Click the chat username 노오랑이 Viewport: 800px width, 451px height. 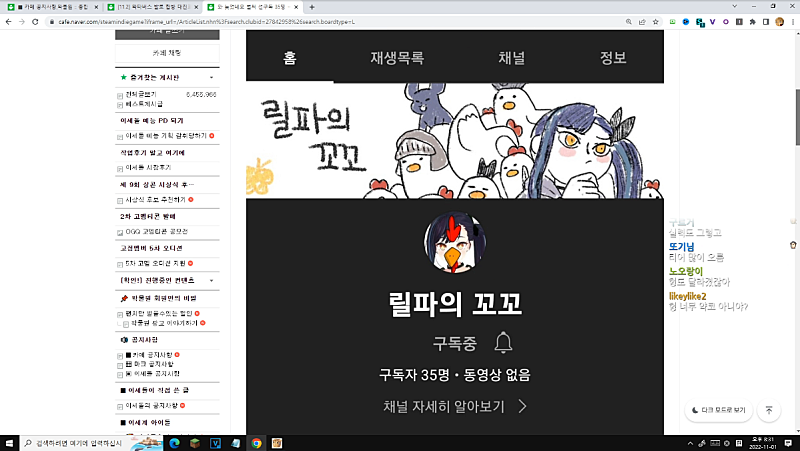(686, 271)
